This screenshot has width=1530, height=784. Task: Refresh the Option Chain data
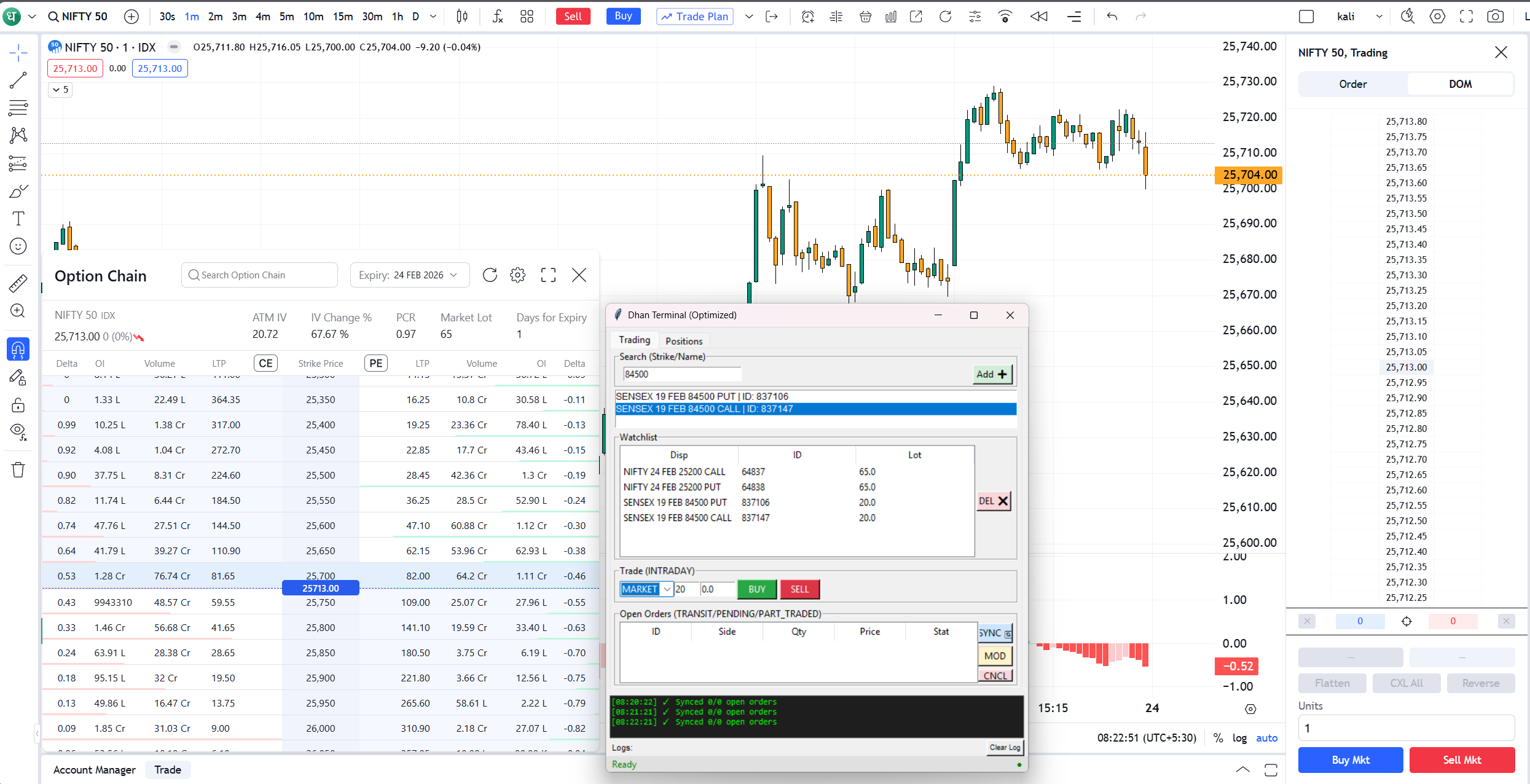tap(490, 275)
